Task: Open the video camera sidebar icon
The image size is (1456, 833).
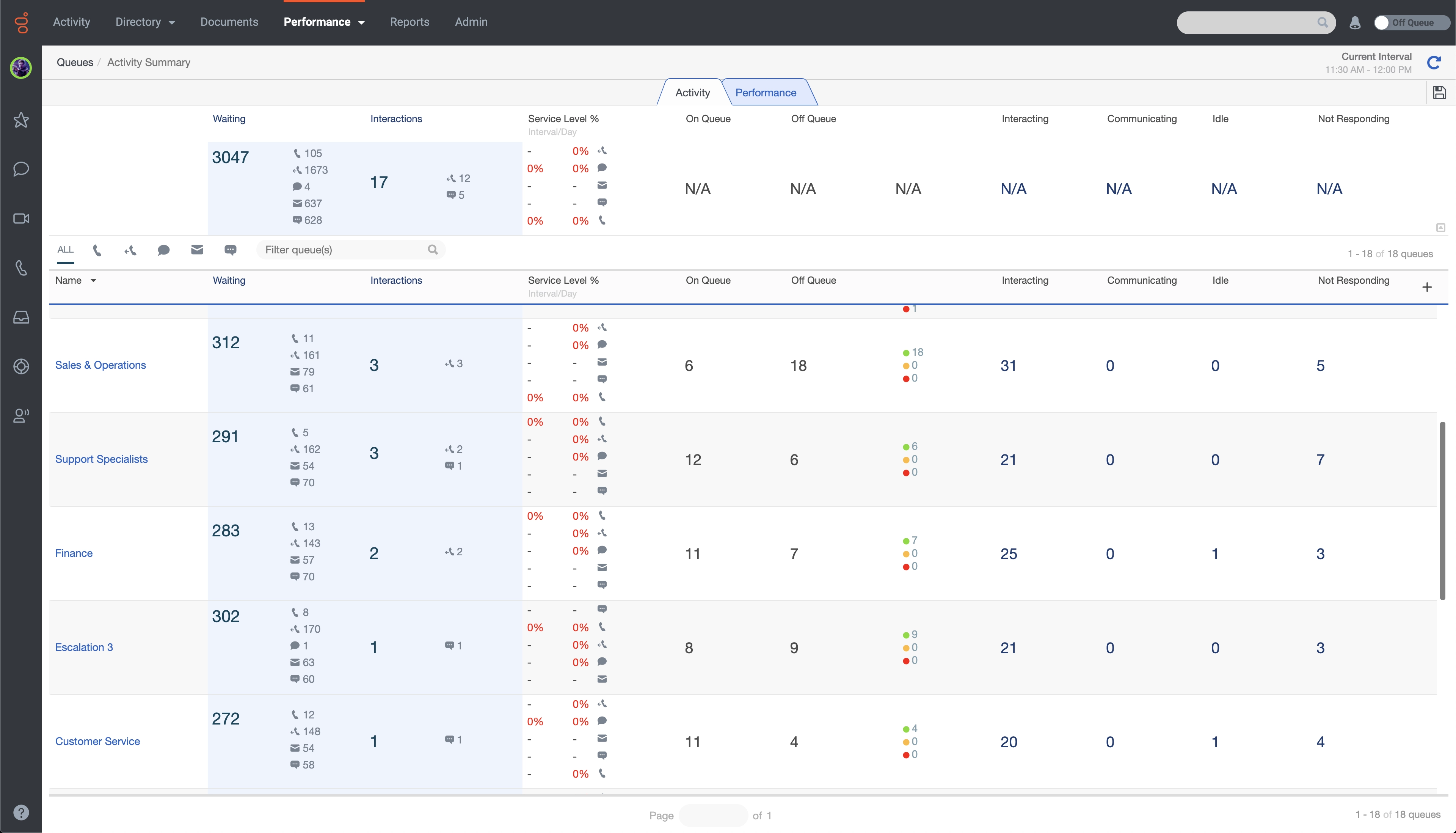Action: [21, 218]
